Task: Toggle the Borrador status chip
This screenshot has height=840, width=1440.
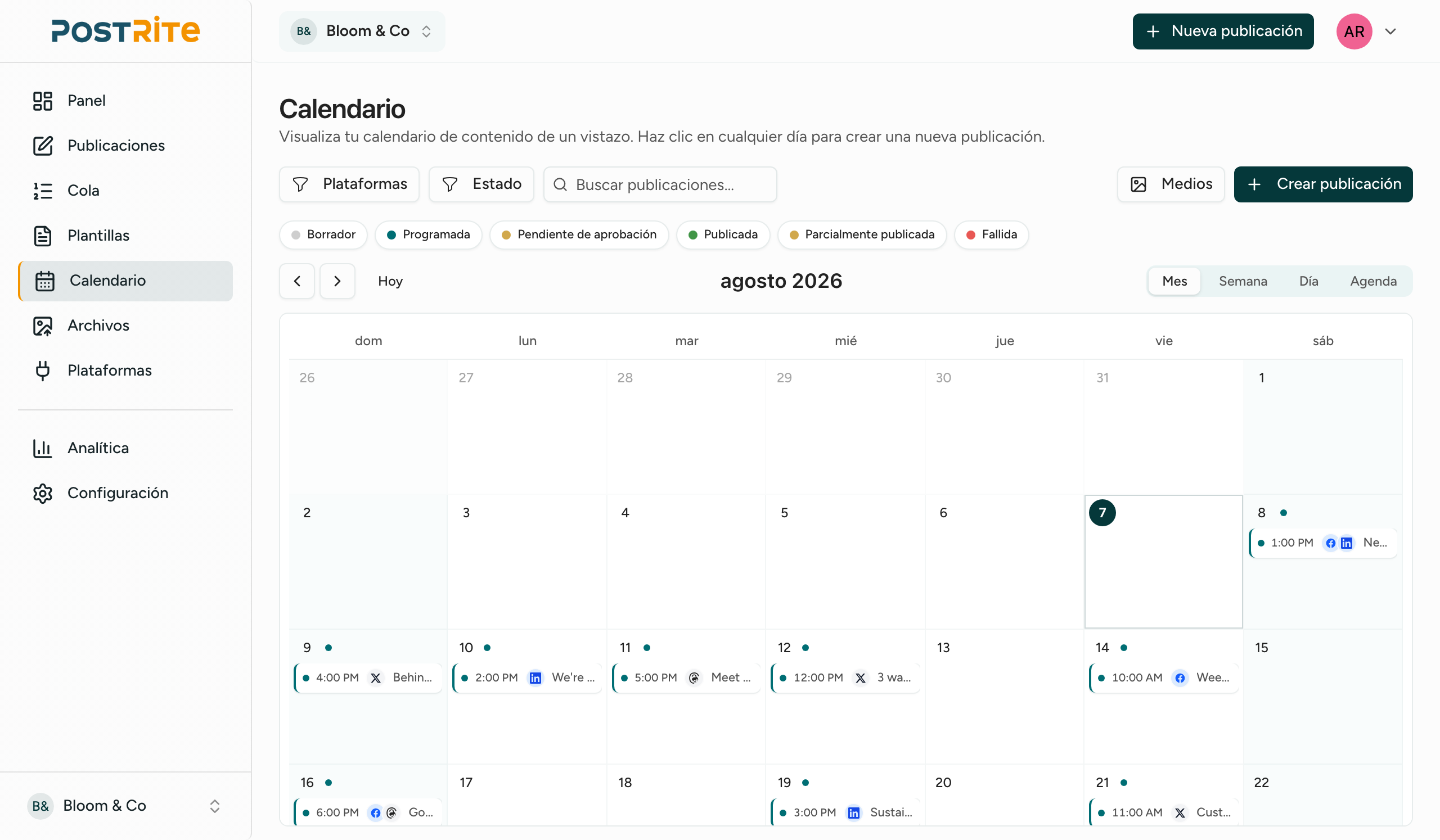Action: [323, 234]
